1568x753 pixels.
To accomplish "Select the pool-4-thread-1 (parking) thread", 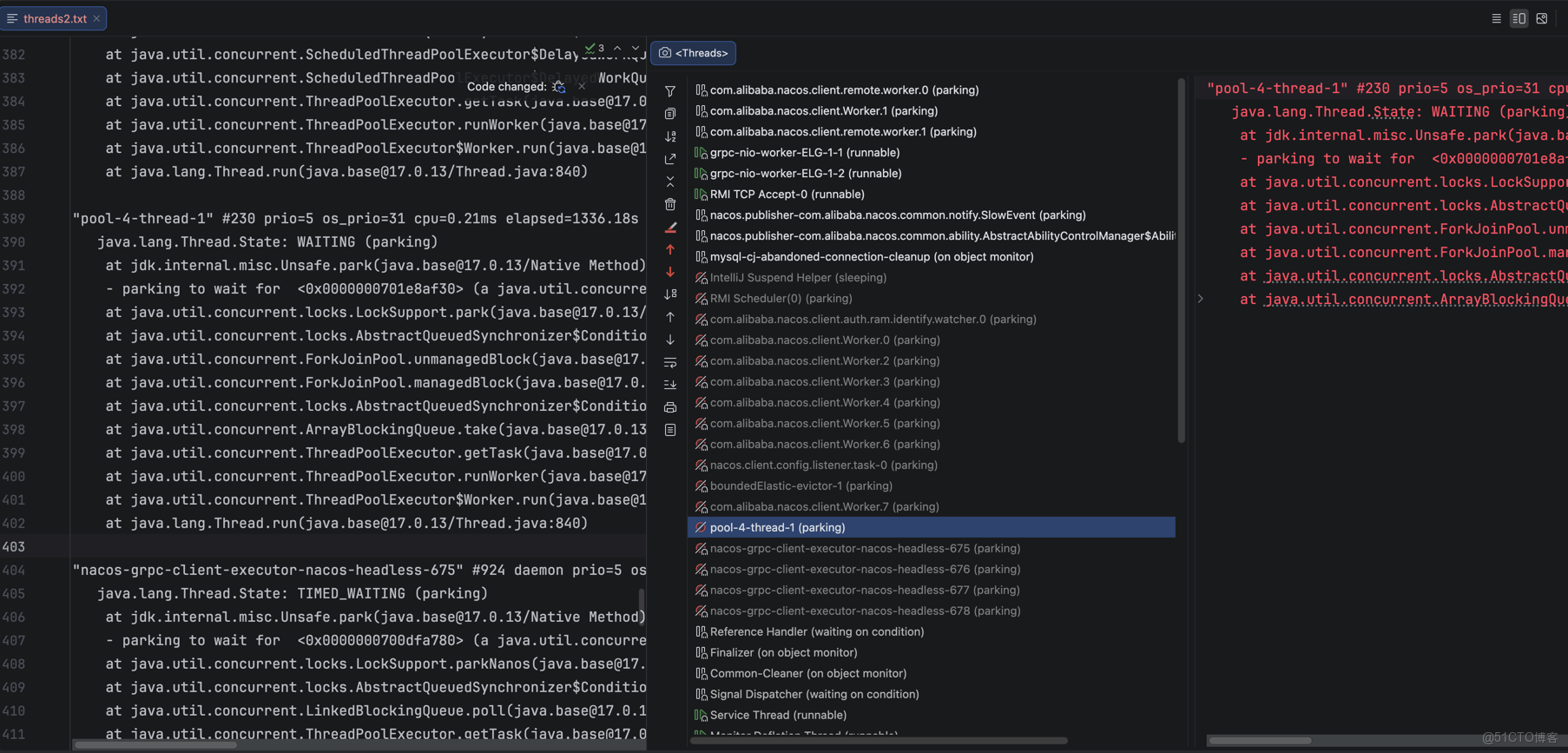I will pyautogui.click(x=777, y=527).
